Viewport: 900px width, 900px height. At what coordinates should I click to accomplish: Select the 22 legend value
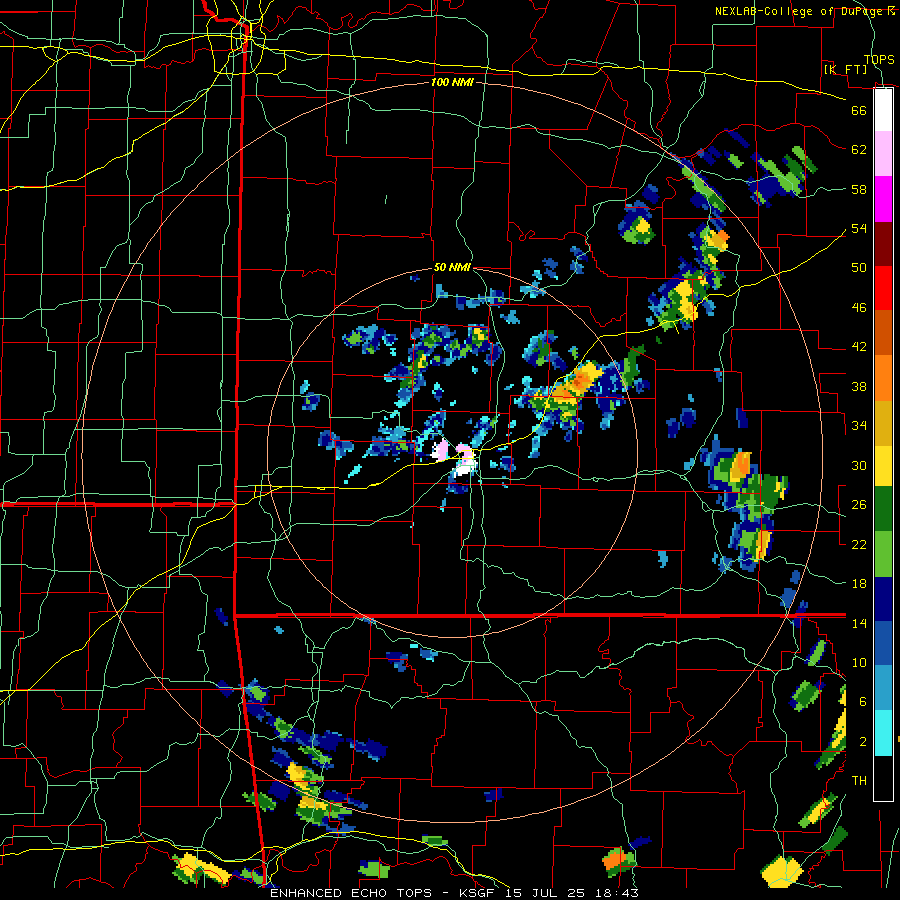[x=859, y=544]
